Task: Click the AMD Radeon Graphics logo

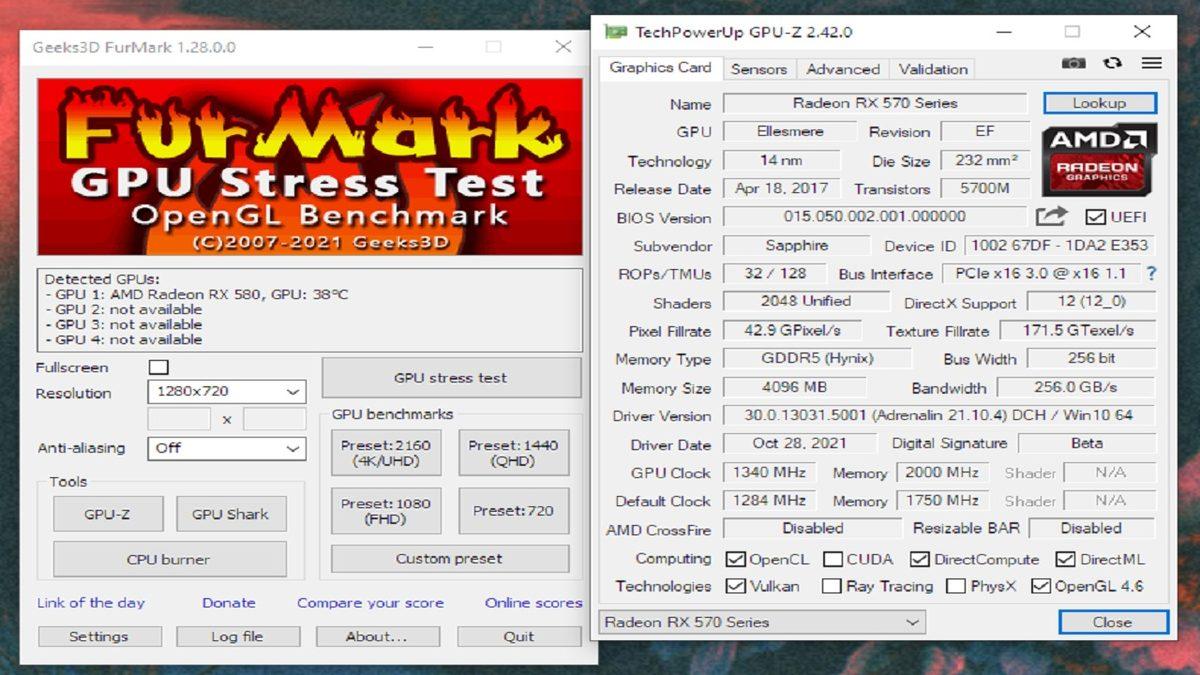Action: pyautogui.click(x=1099, y=158)
